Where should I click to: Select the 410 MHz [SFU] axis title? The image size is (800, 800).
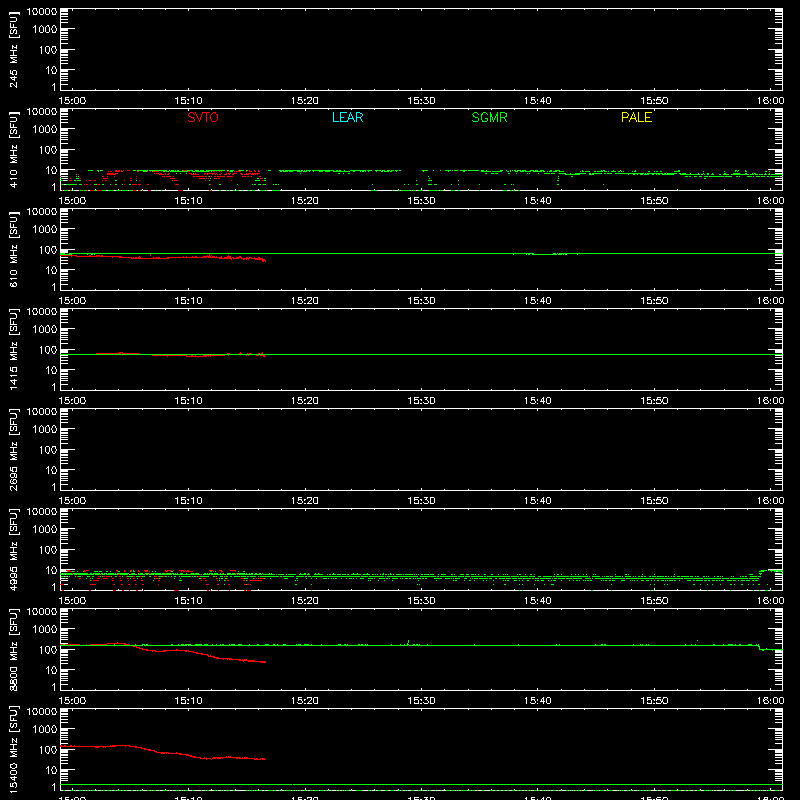pos(13,149)
